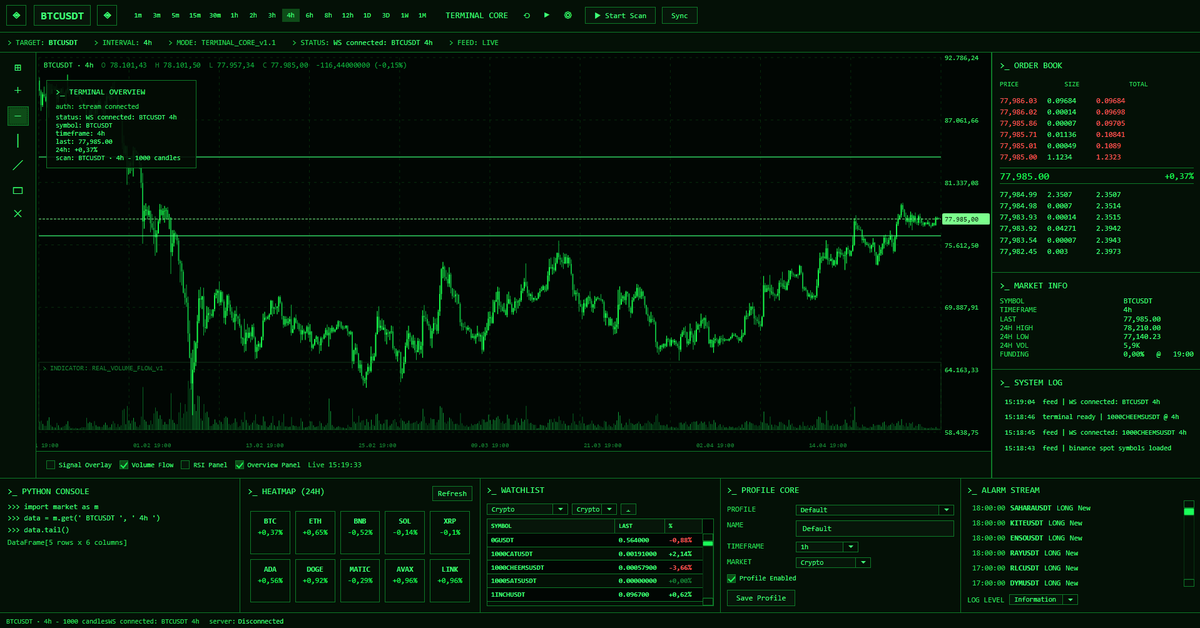
Task: Select the horizontal line drawing tool
Action: (18, 116)
